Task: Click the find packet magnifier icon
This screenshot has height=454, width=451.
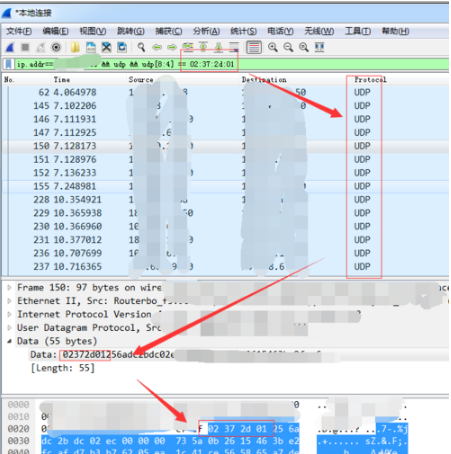Action: (x=141, y=47)
